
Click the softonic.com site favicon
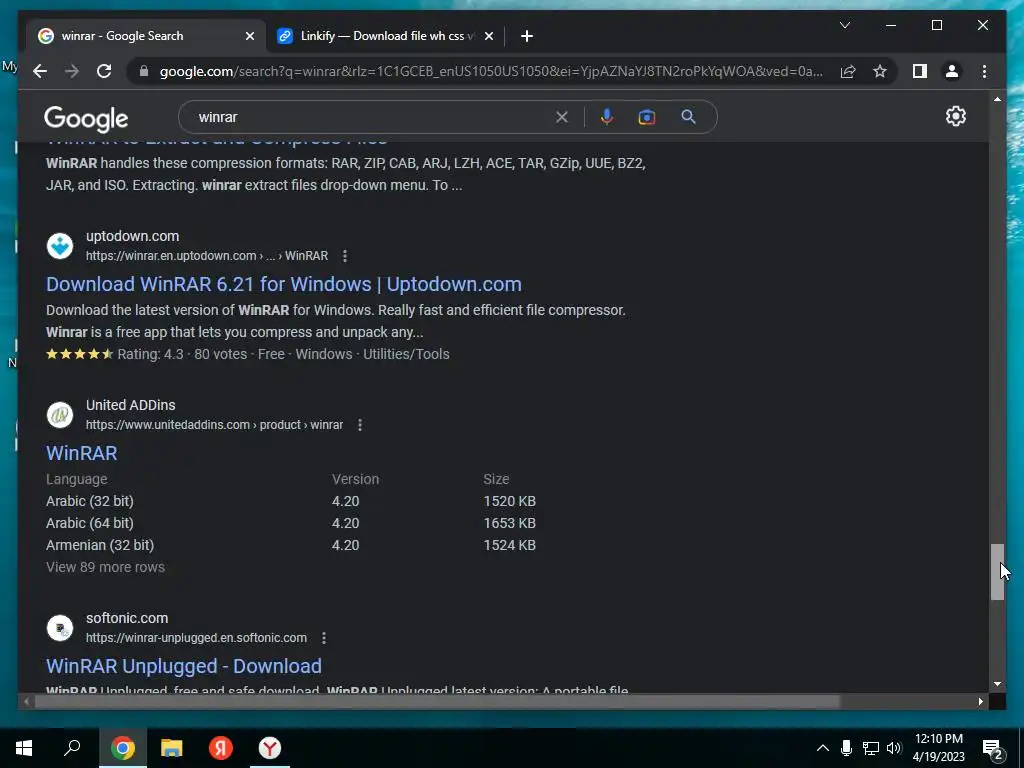[x=60, y=628]
